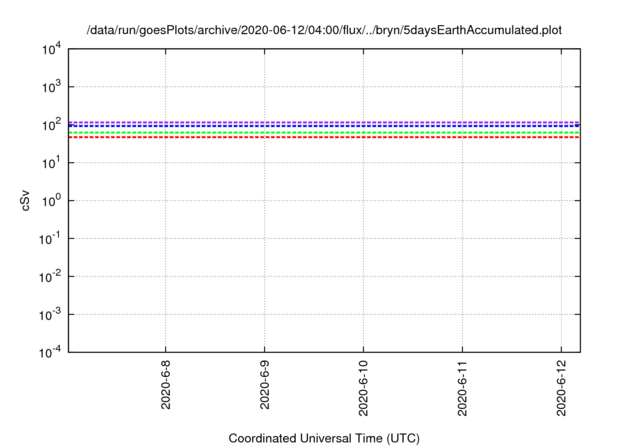640x448 pixels.
Task: Click the blue dashed threshold line
Action: pyautogui.click(x=324, y=126)
